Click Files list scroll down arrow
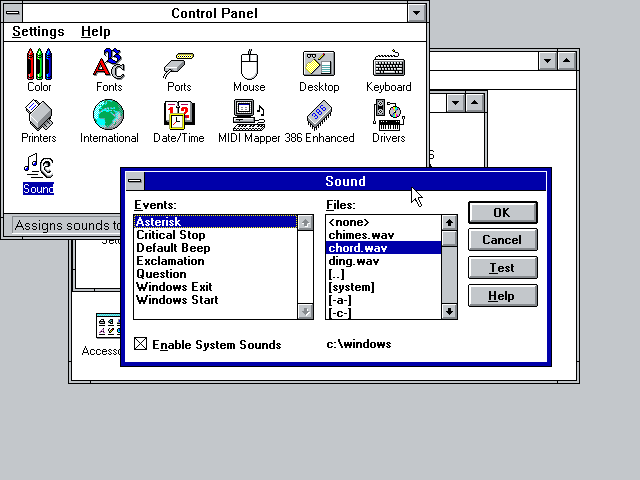640x480 pixels. point(449,311)
